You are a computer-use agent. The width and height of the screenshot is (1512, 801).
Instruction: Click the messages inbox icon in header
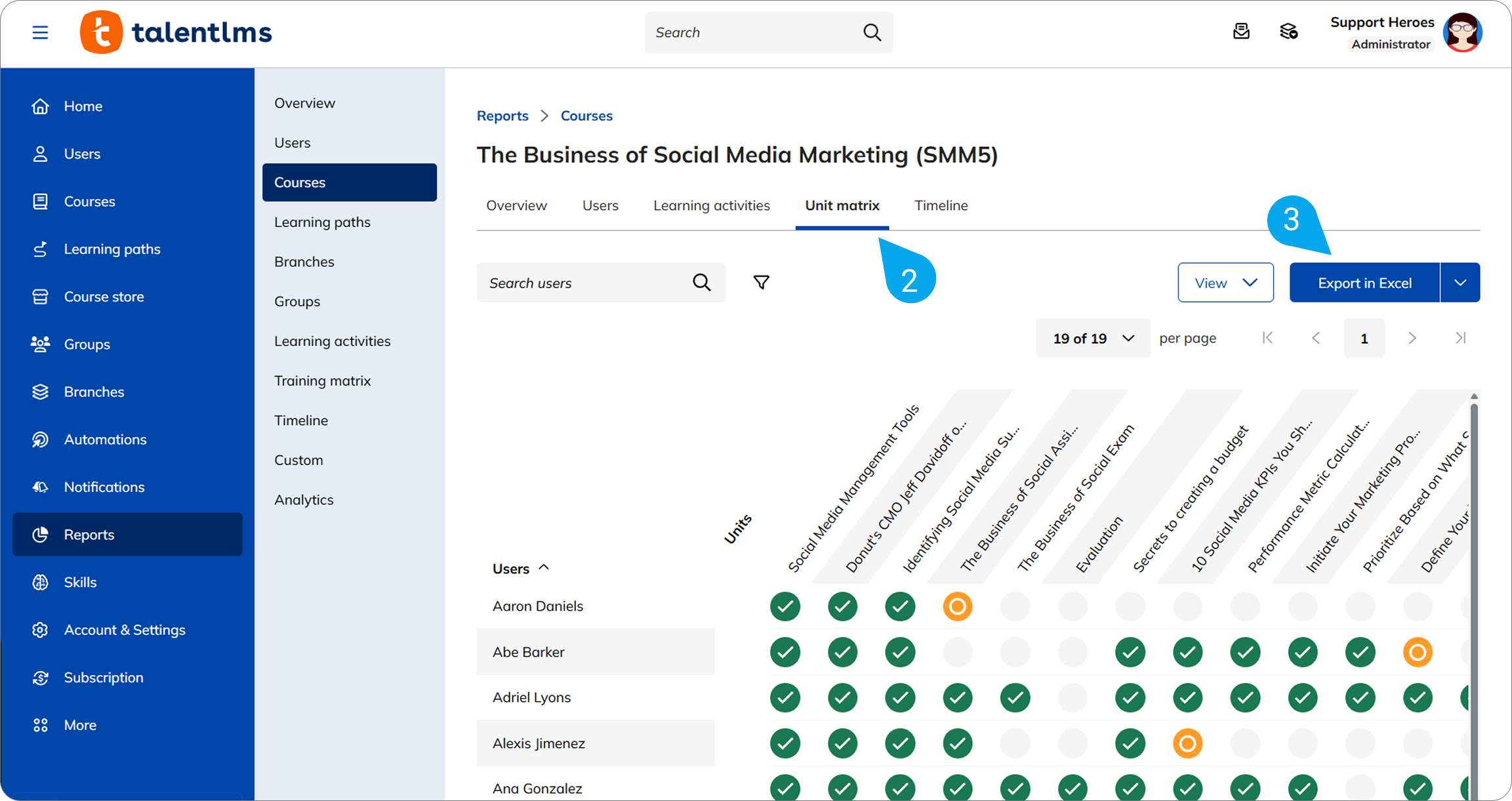1241,31
